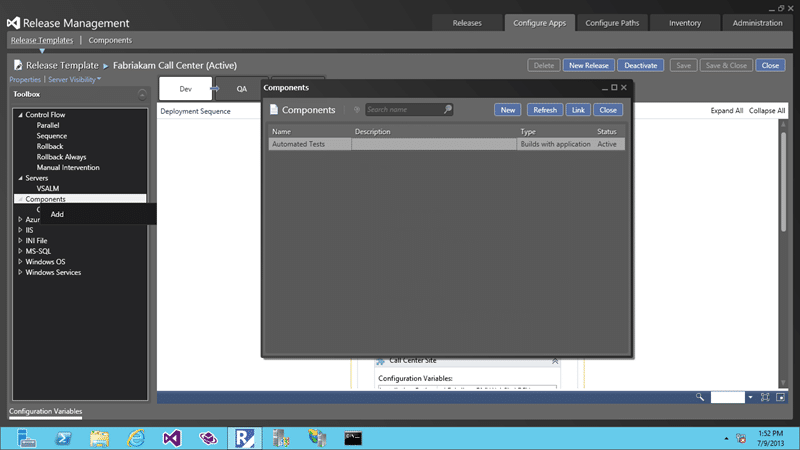Open the Components sub-navigation link

[110, 40]
